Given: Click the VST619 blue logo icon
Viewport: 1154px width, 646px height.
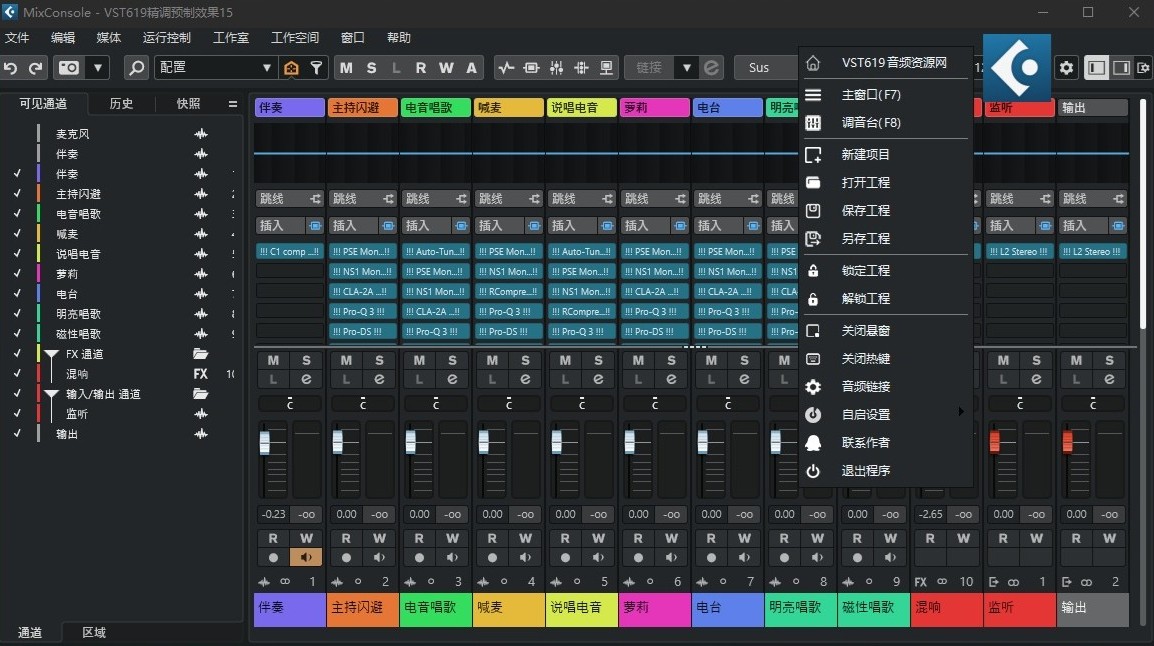Looking at the screenshot, I should click(1016, 67).
